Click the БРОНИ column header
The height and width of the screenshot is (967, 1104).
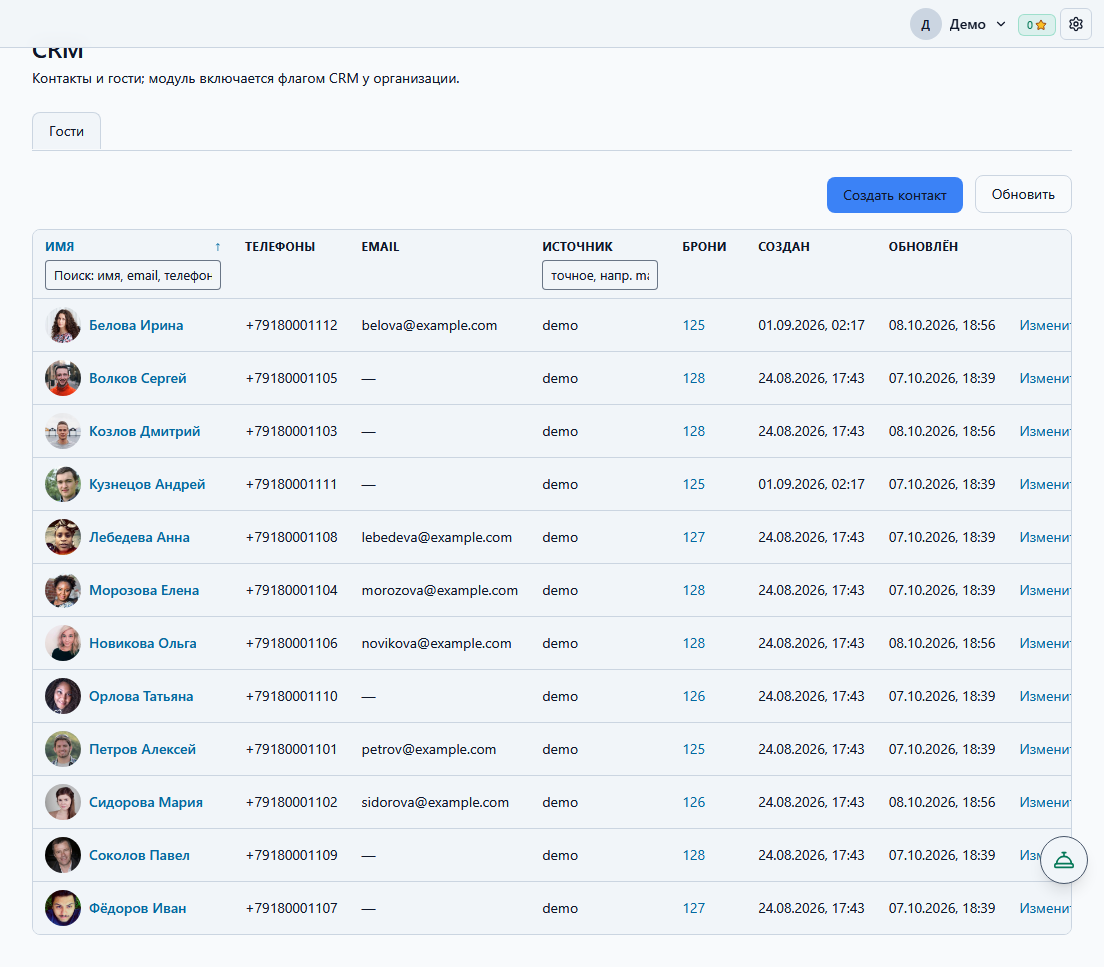click(704, 247)
